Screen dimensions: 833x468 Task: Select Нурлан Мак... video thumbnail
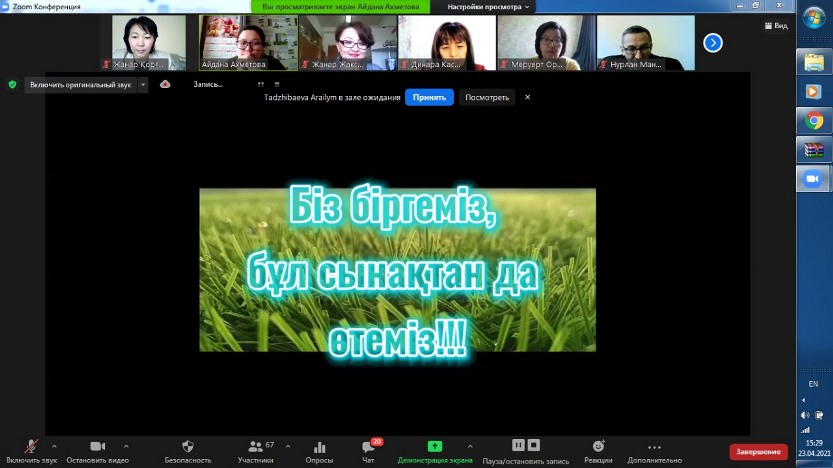(645, 42)
